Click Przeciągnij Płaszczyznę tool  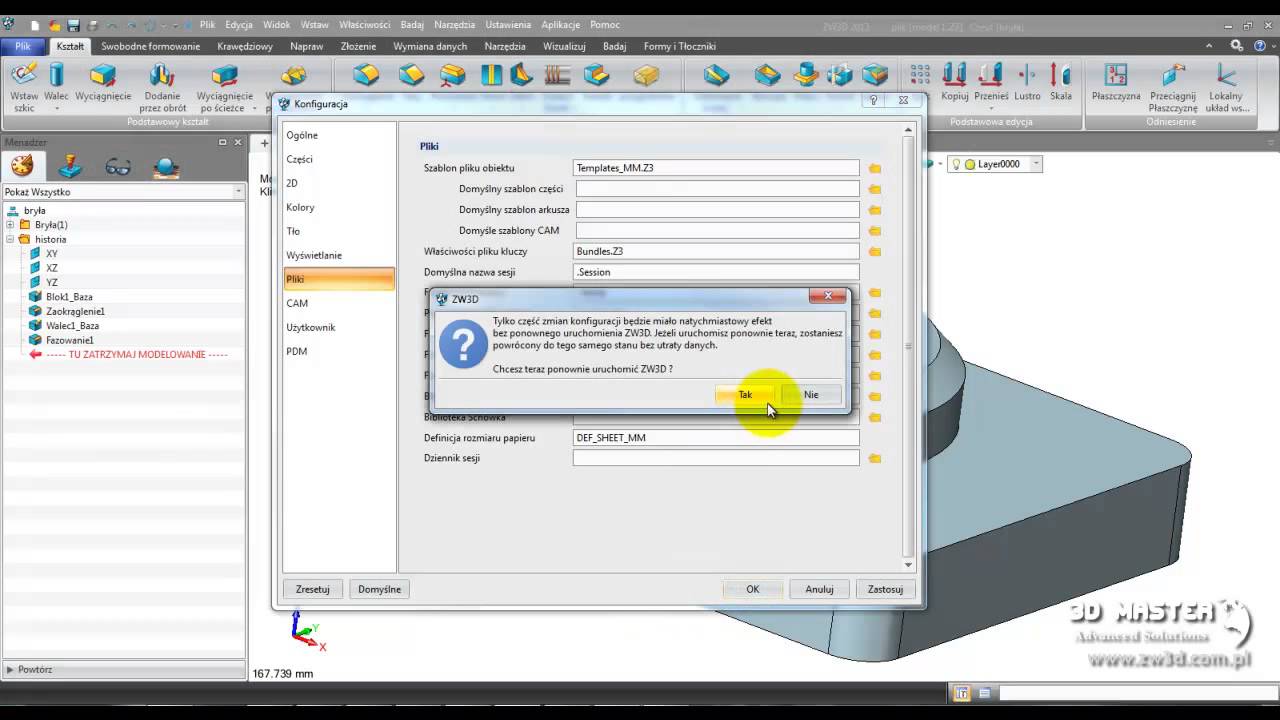(1173, 87)
